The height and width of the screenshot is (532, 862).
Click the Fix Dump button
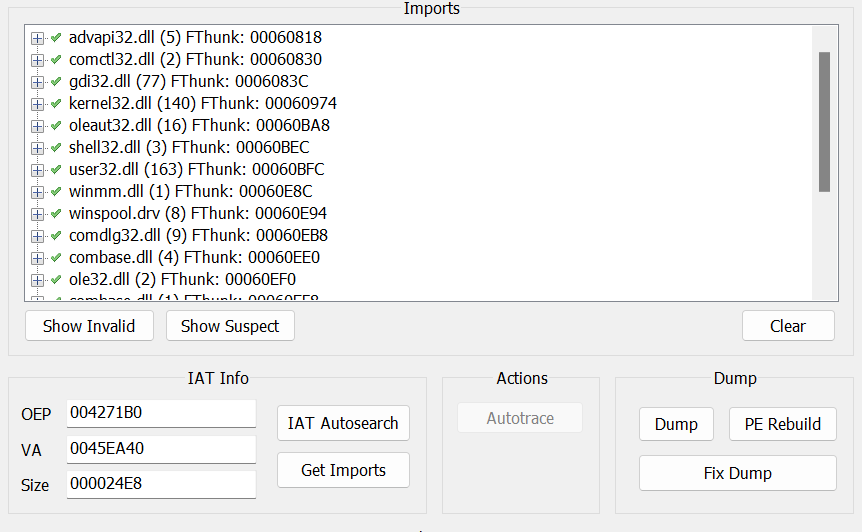coord(738,473)
